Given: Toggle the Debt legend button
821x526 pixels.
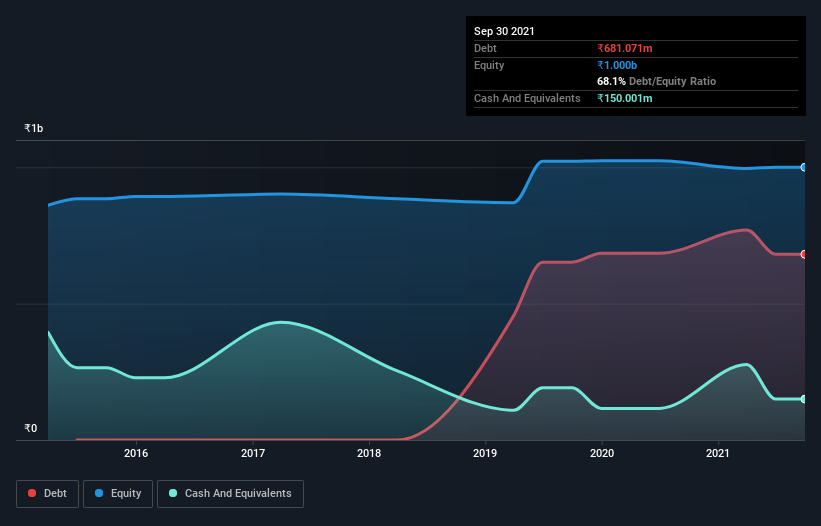Looking at the screenshot, I should (x=47, y=494).
